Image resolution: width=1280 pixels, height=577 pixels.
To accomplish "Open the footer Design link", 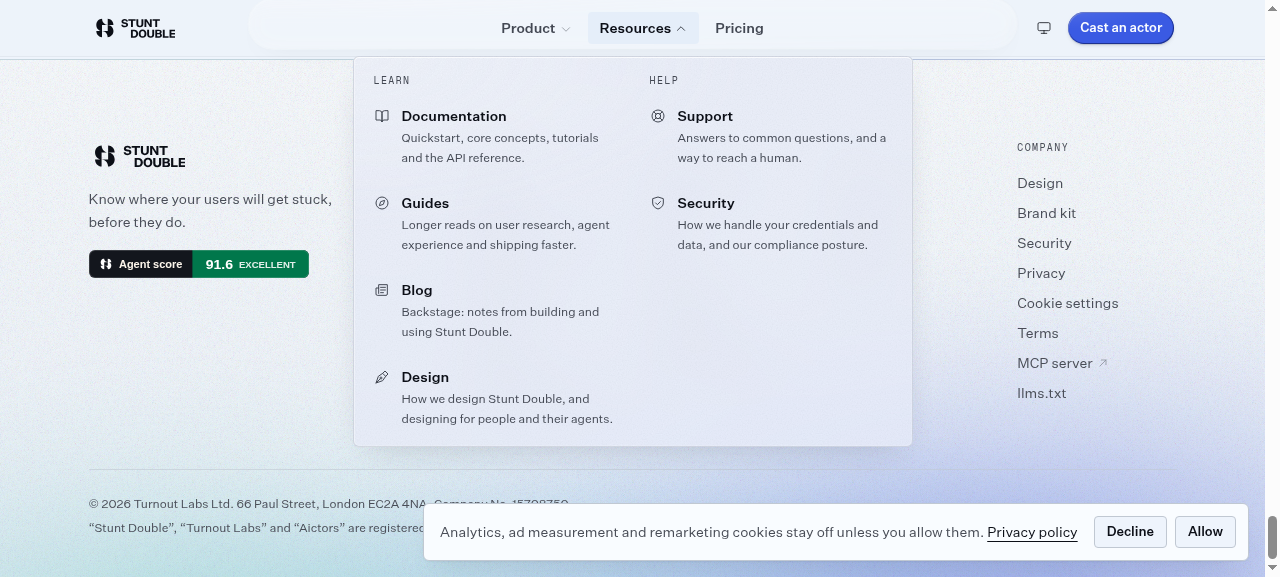I will 1040,183.
